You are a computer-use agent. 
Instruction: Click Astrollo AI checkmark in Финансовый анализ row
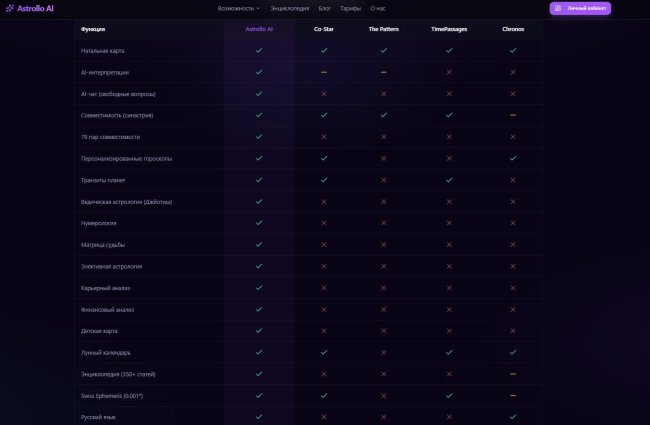259,309
